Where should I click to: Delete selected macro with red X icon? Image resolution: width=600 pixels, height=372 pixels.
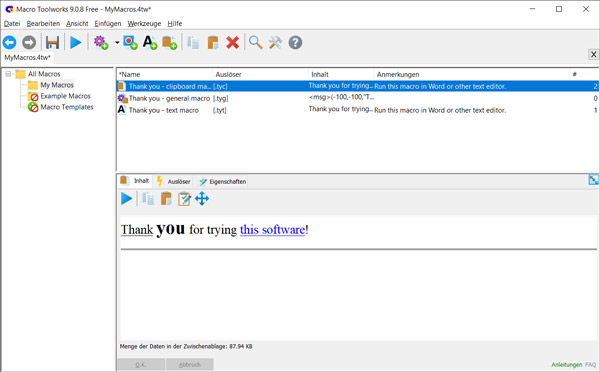tap(232, 42)
